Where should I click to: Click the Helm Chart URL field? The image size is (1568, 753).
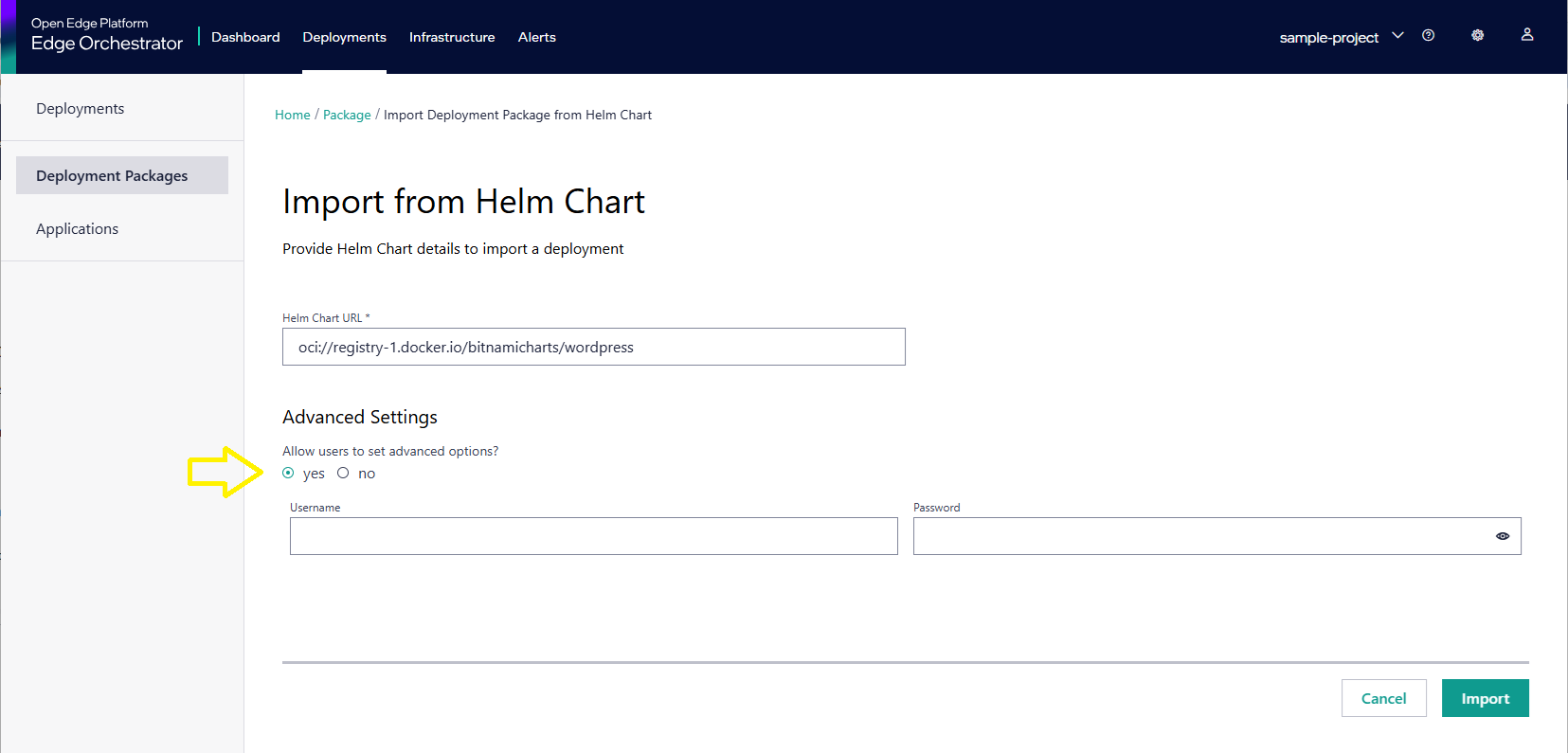(593, 347)
